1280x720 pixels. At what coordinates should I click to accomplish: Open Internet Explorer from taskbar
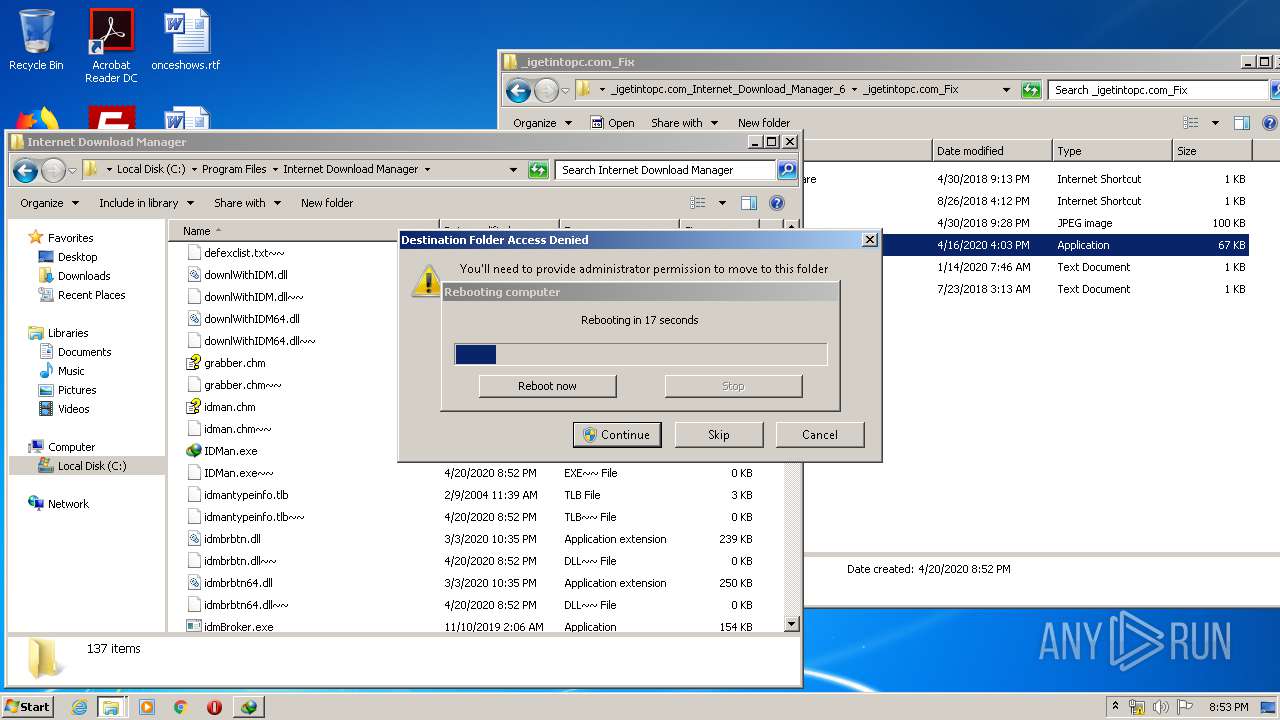pyautogui.click(x=79, y=707)
